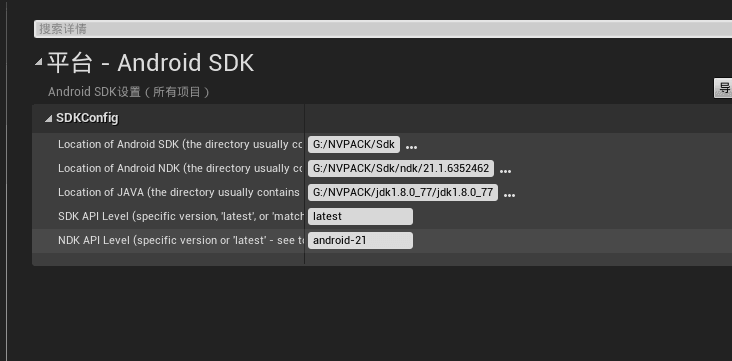The width and height of the screenshot is (732, 361).
Task: Click the SDK API Level field
Action: (x=360, y=216)
